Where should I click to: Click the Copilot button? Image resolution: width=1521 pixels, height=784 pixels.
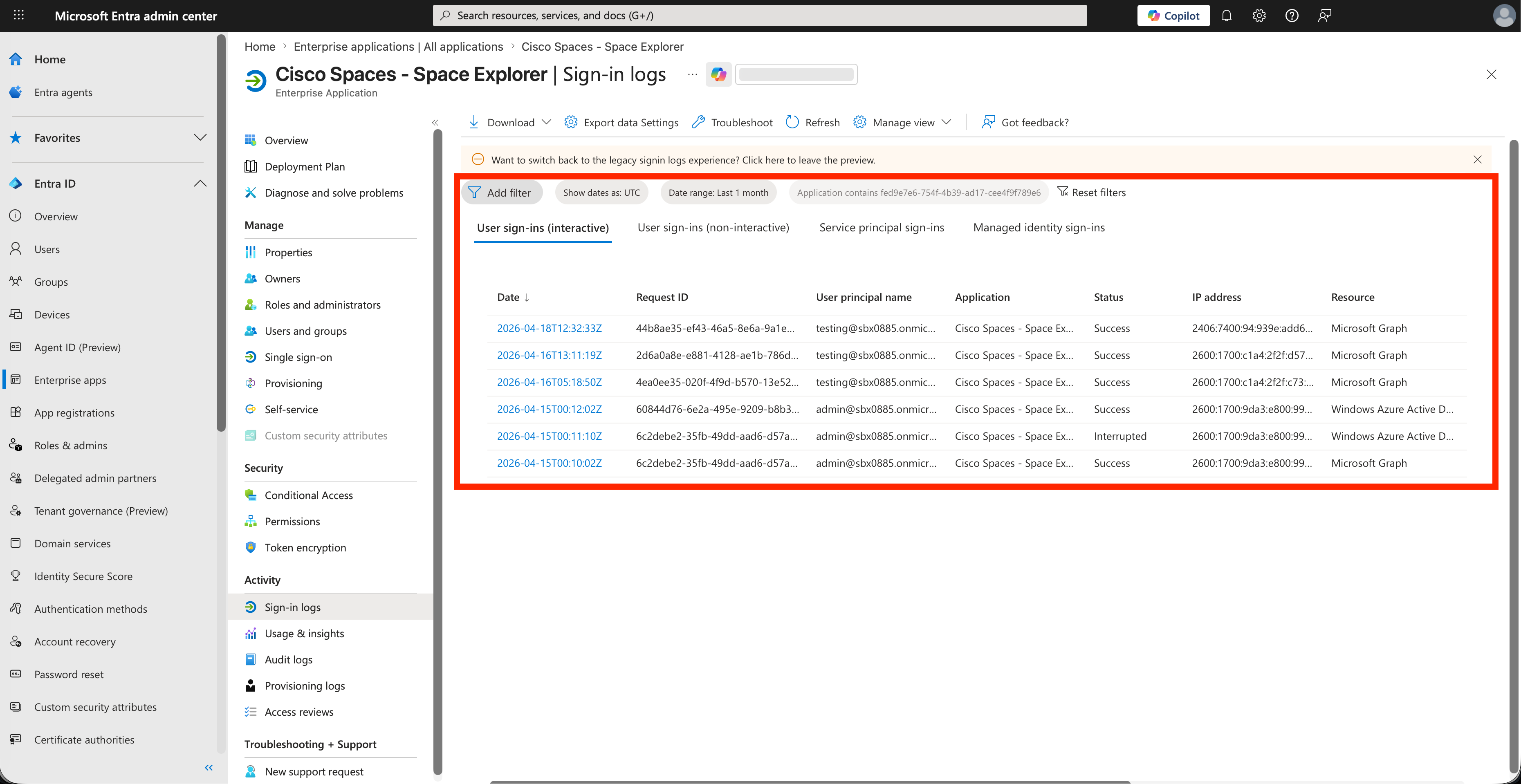pos(1173,16)
